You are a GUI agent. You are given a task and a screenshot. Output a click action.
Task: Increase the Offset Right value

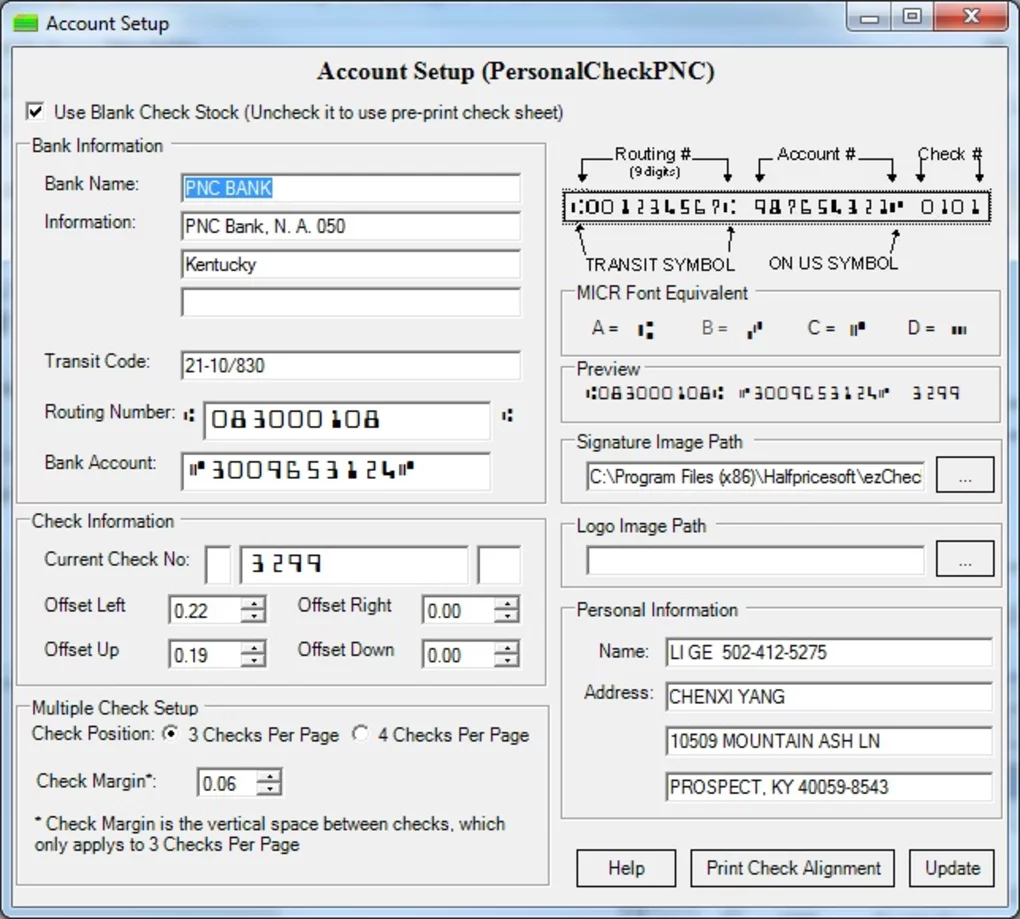(510, 603)
